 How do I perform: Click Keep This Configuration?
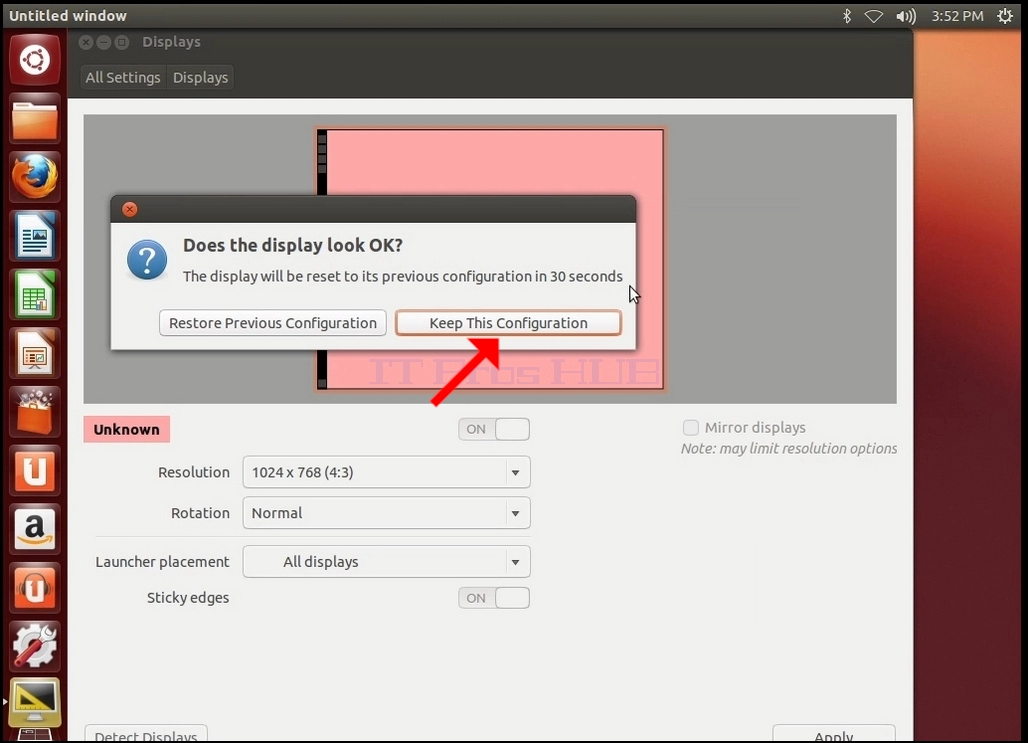pos(508,323)
